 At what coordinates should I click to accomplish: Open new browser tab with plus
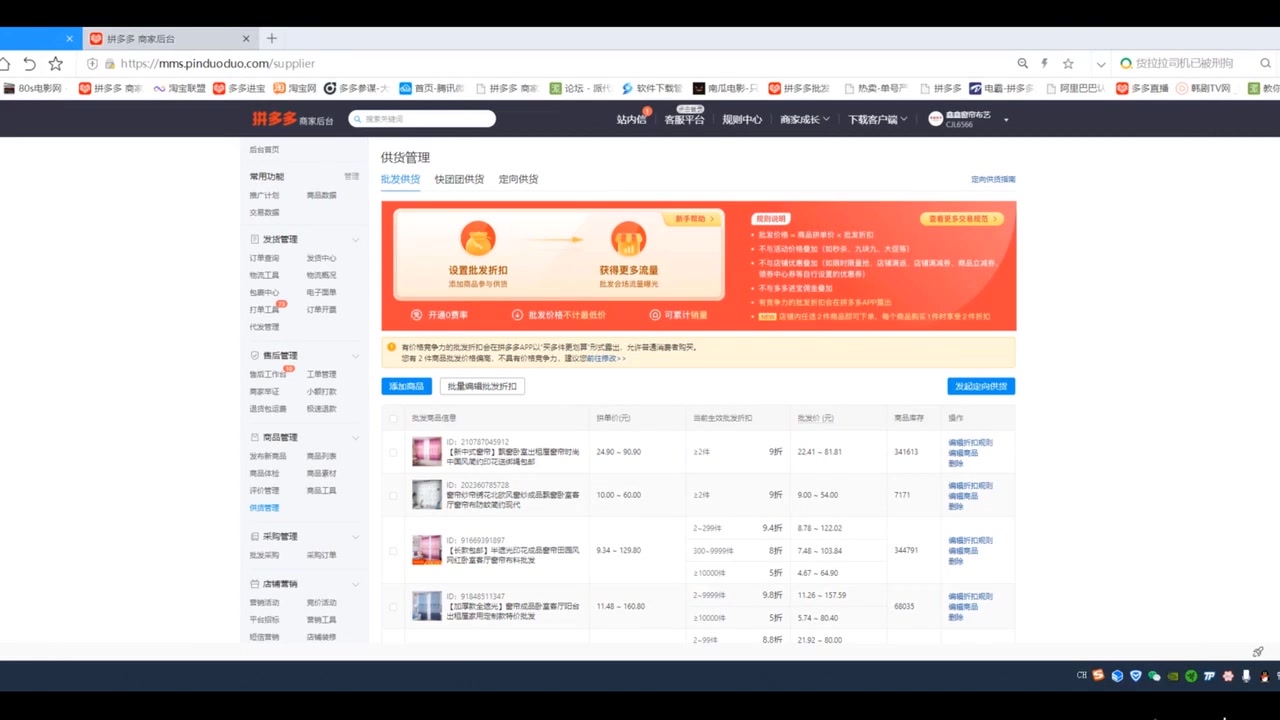[x=271, y=38]
